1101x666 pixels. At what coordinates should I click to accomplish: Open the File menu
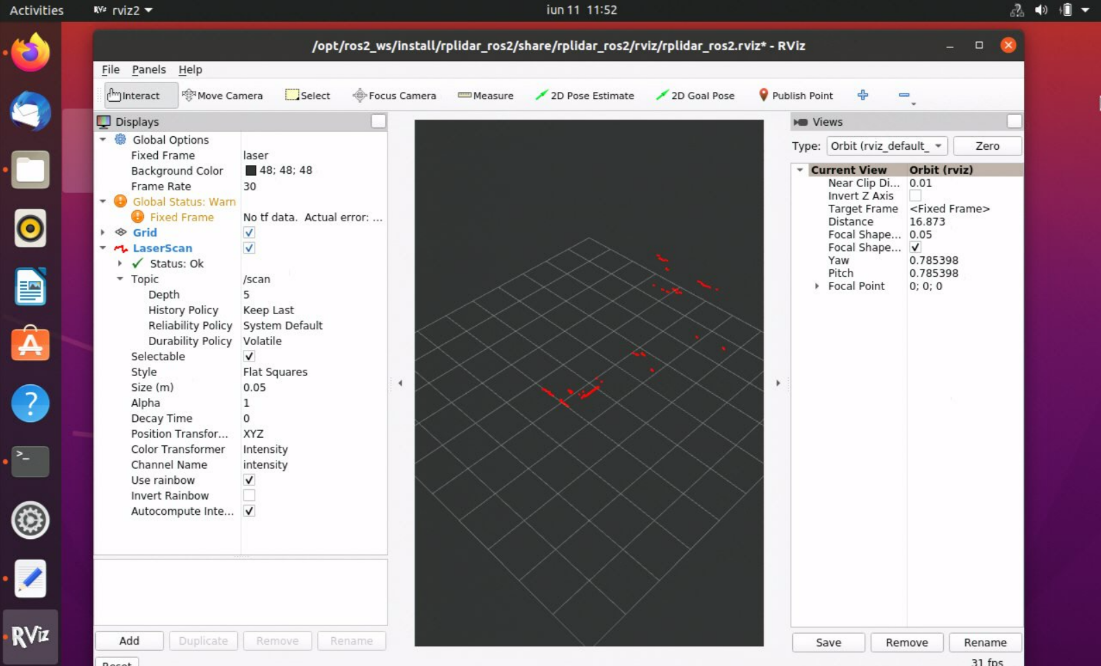[110, 70]
